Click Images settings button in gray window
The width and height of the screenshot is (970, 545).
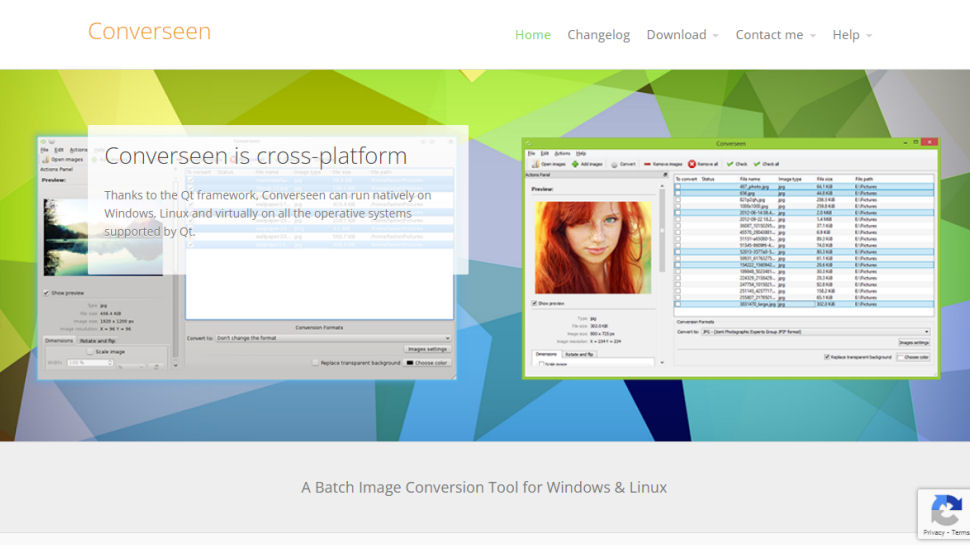tap(427, 350)
